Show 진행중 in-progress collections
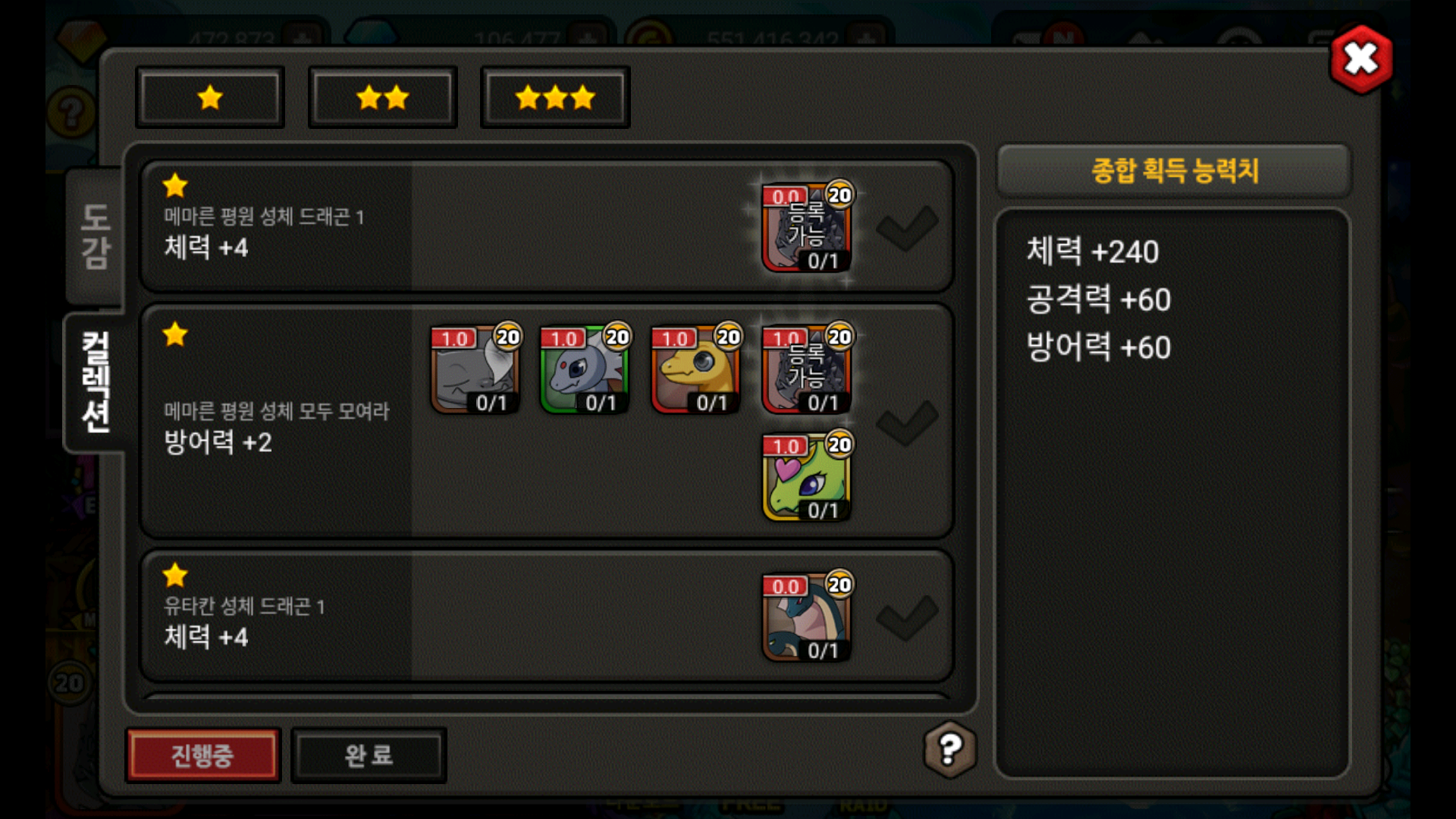This screenshot has width=1456, height=819. 202,755
